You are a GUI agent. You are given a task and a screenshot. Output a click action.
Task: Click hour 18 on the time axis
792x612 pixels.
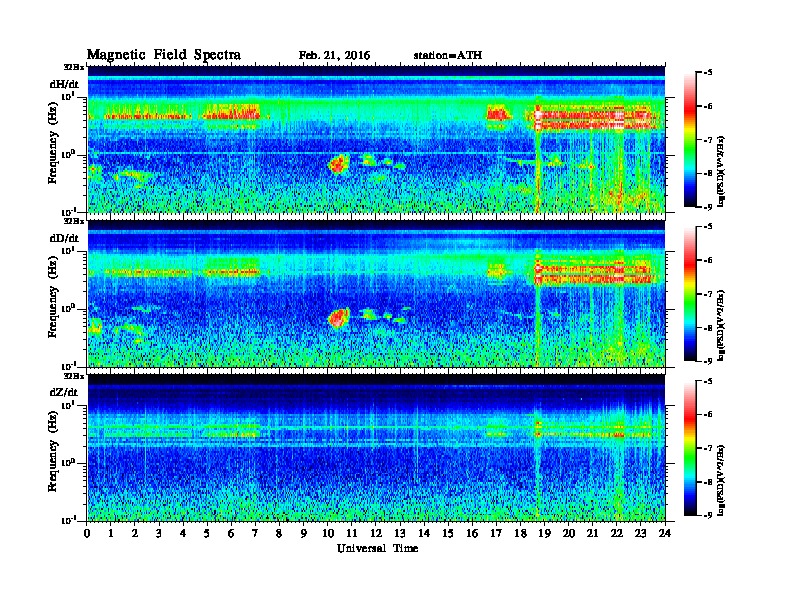521,534
